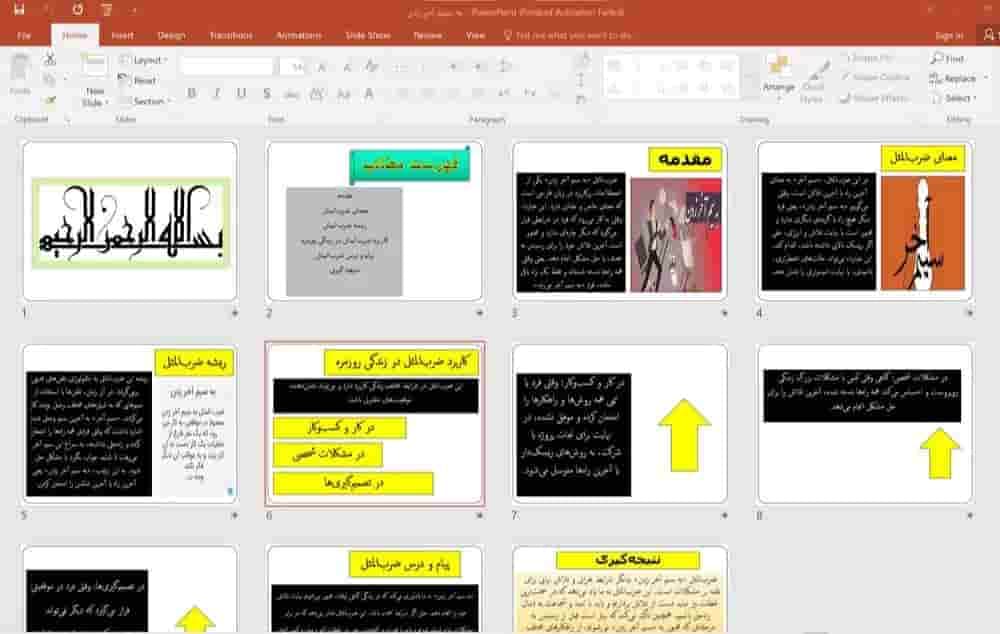Click the Format Painter brush icon
This screenshot has width=1000, height=634.
pos(49,100)
